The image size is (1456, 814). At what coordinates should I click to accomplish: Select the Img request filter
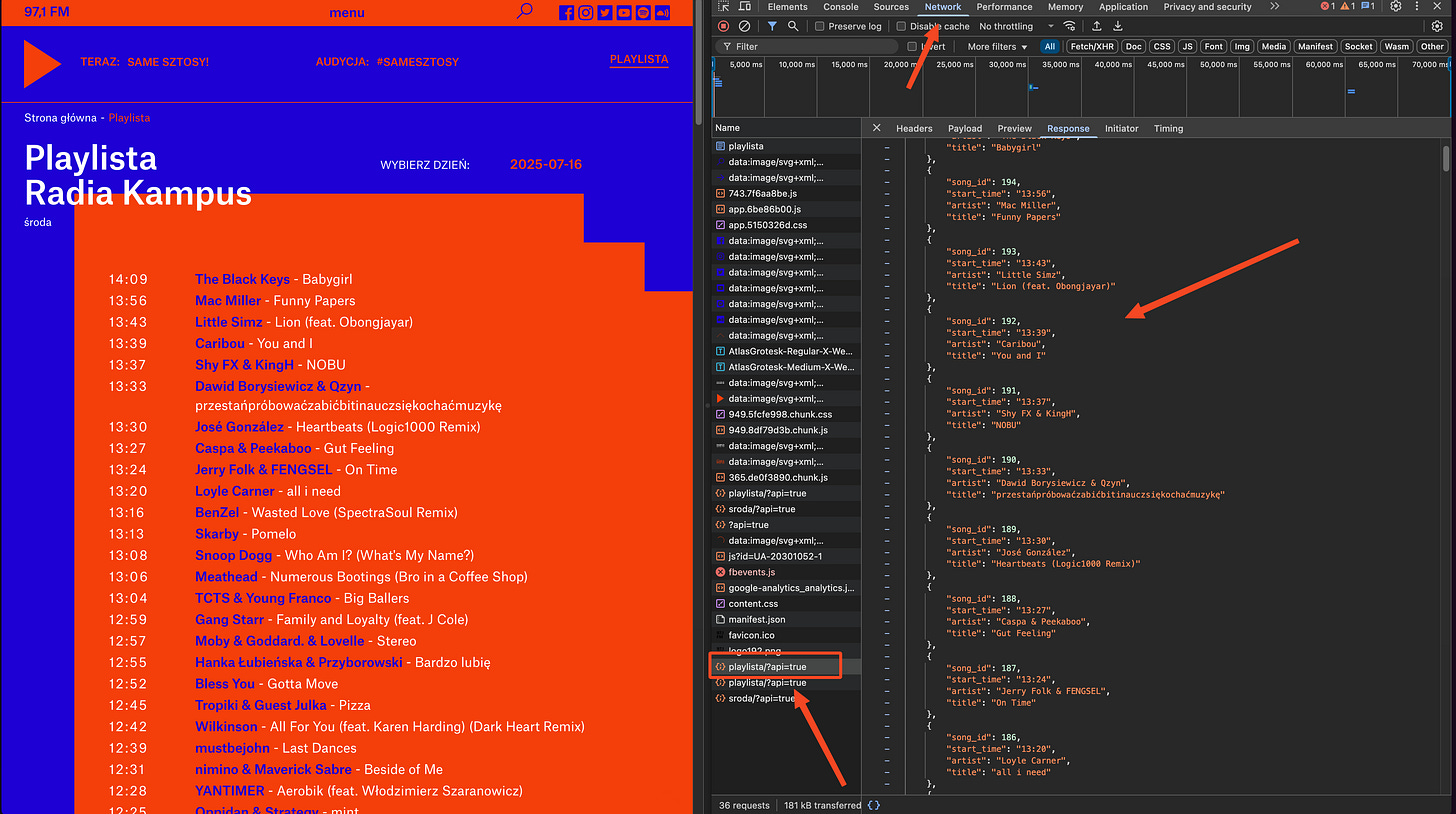[1241, 46]
